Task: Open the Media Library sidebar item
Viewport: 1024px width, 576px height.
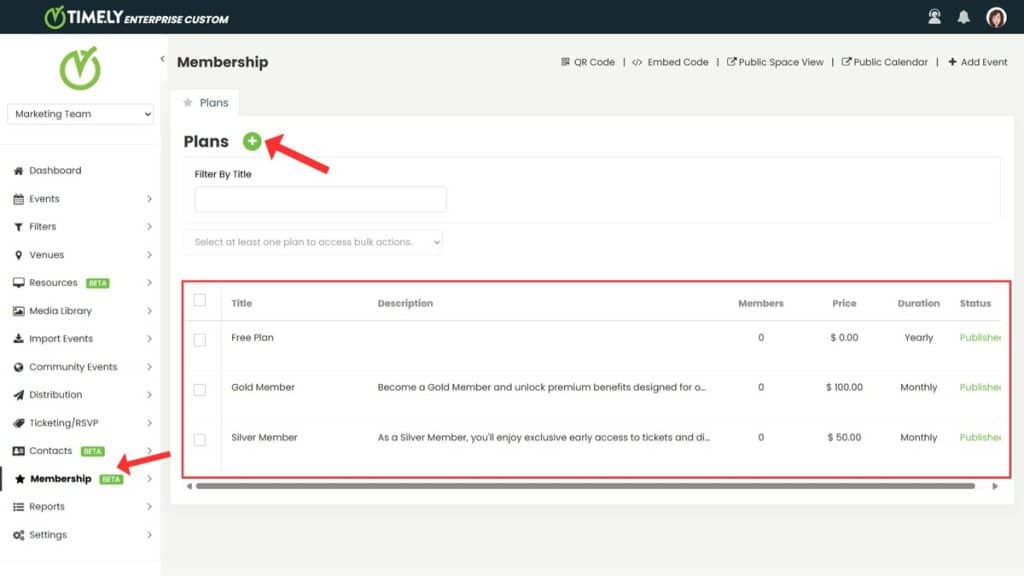Action: pos(60,311)
